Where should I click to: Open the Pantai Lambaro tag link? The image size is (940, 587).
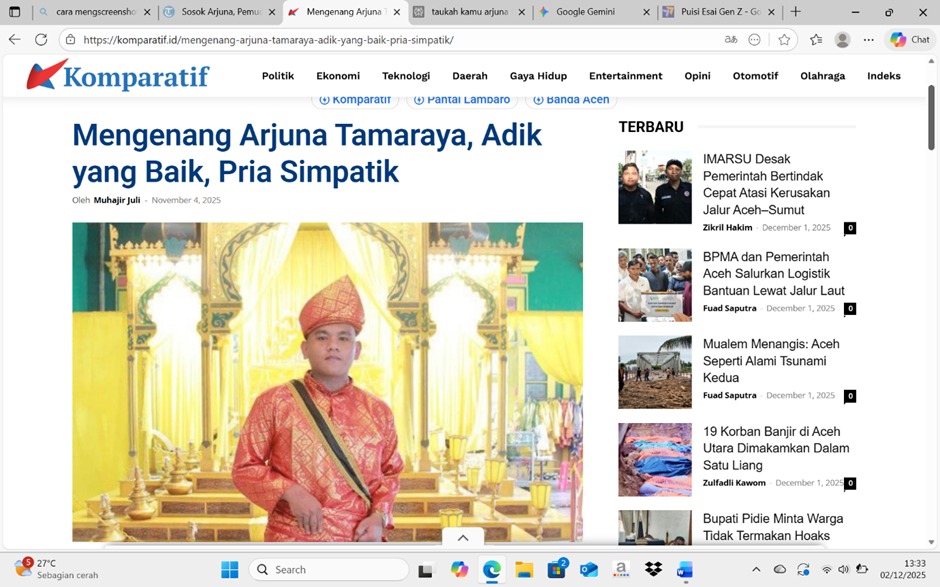461,100
